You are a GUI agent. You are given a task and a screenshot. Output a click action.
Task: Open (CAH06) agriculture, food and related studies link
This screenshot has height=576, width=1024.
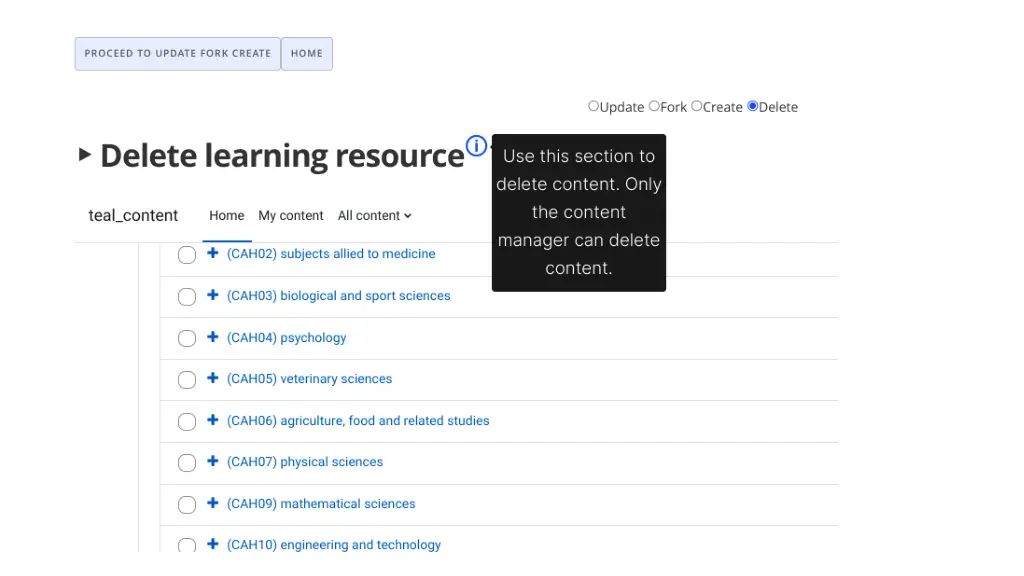pos(358,421)
